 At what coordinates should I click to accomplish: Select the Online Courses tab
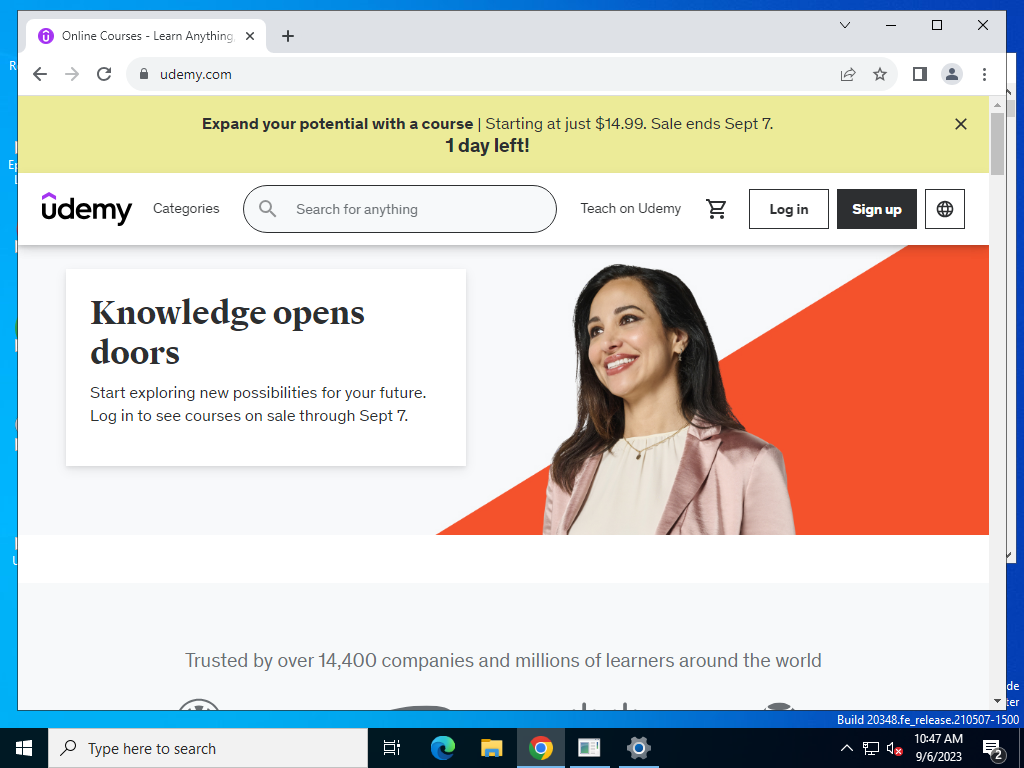pos(146,36)
